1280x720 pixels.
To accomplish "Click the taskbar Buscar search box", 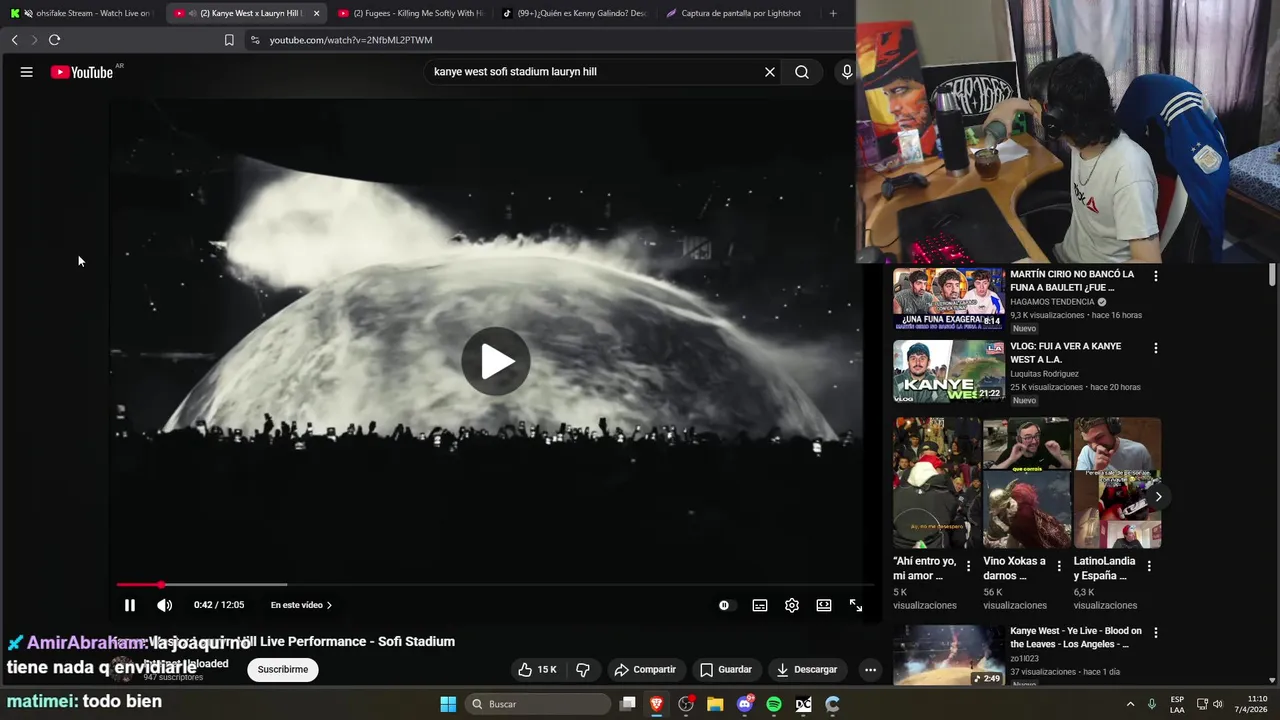I will [538, 704].
